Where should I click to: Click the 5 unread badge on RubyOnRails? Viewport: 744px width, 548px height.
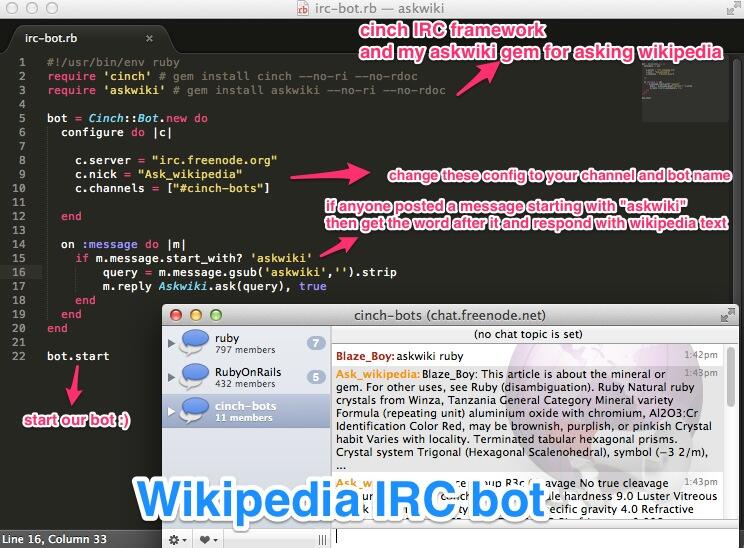pyautogui.click(x=316, y=377)
